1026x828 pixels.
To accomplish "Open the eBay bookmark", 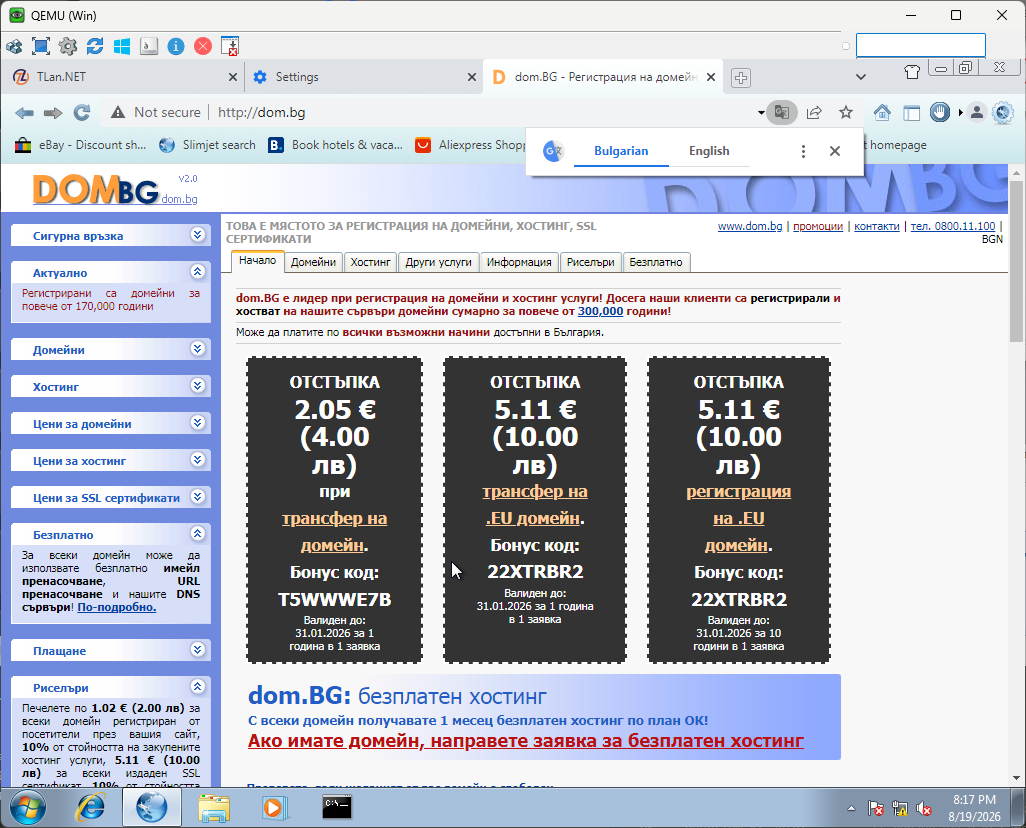I will [x=80, y=145].
